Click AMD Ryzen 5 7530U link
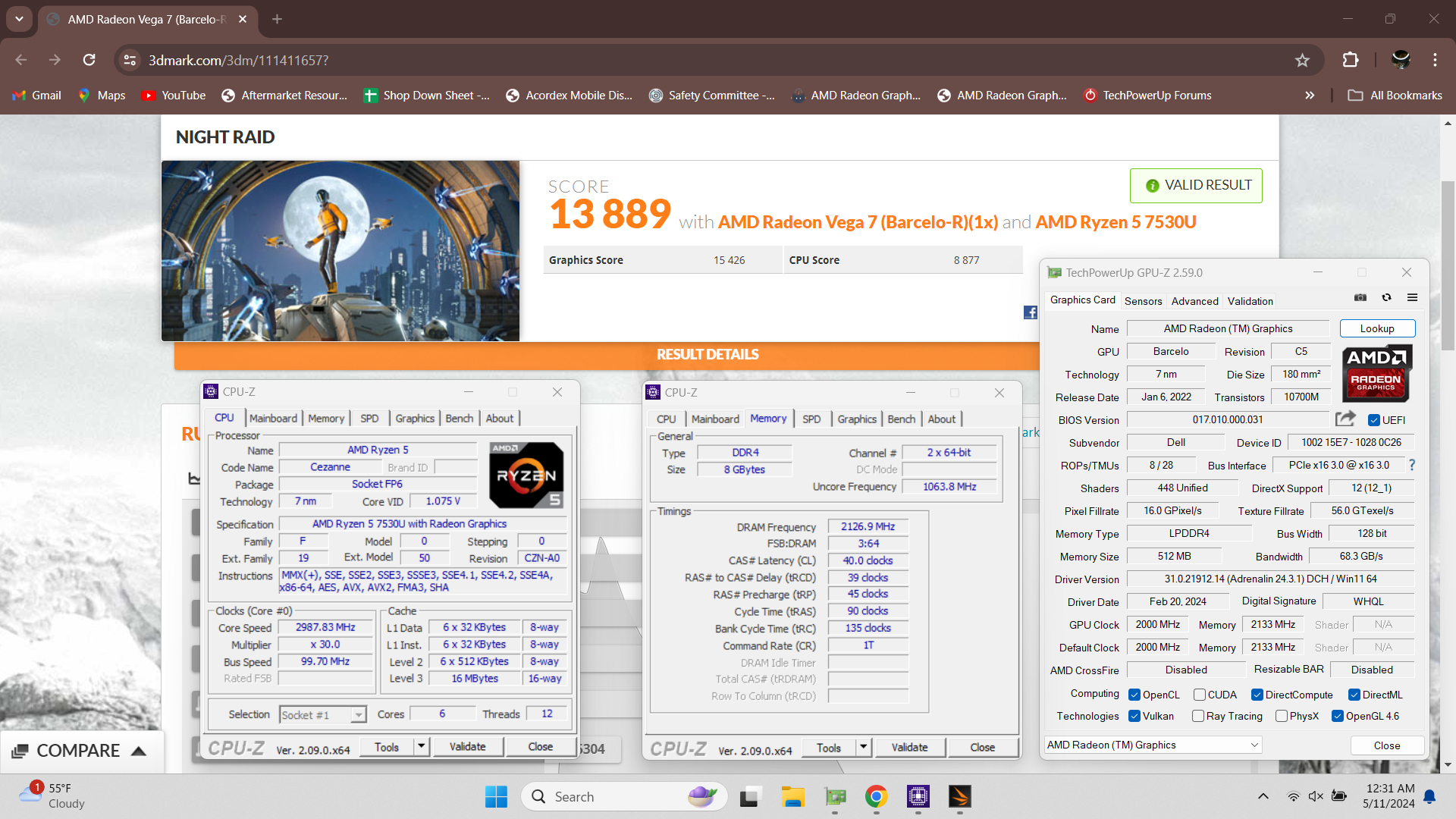 [1116, 222]
